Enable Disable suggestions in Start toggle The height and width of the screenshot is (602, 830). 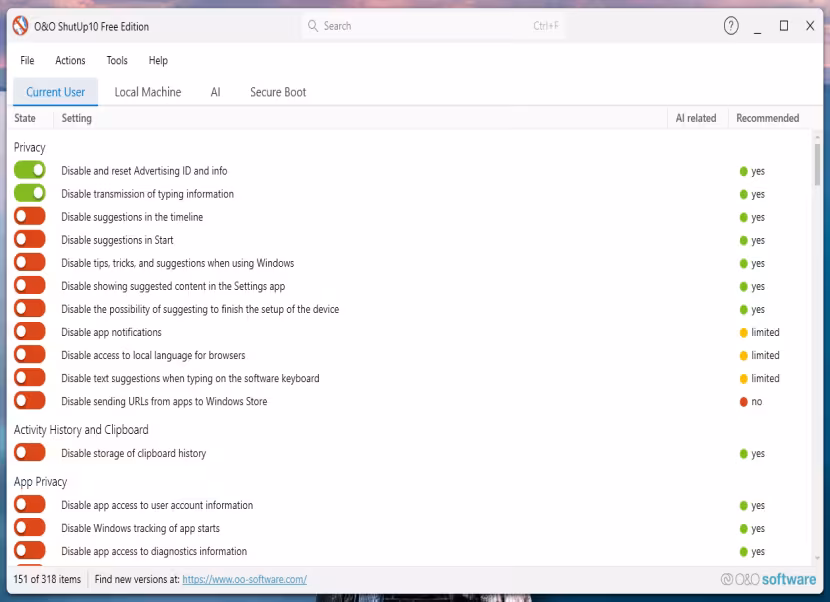(x=30, y=239)
